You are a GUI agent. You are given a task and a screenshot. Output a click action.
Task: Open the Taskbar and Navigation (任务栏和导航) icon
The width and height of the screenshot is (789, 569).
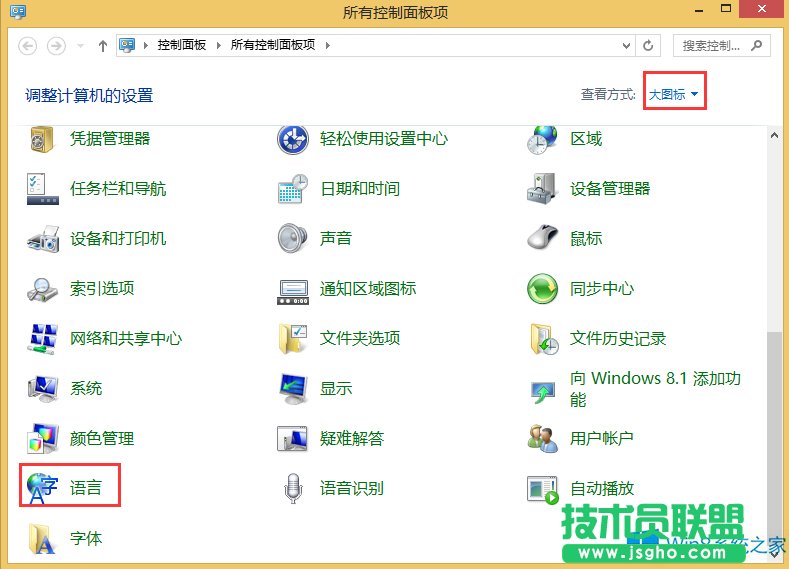pyautogui.click(x=42, y=189)
